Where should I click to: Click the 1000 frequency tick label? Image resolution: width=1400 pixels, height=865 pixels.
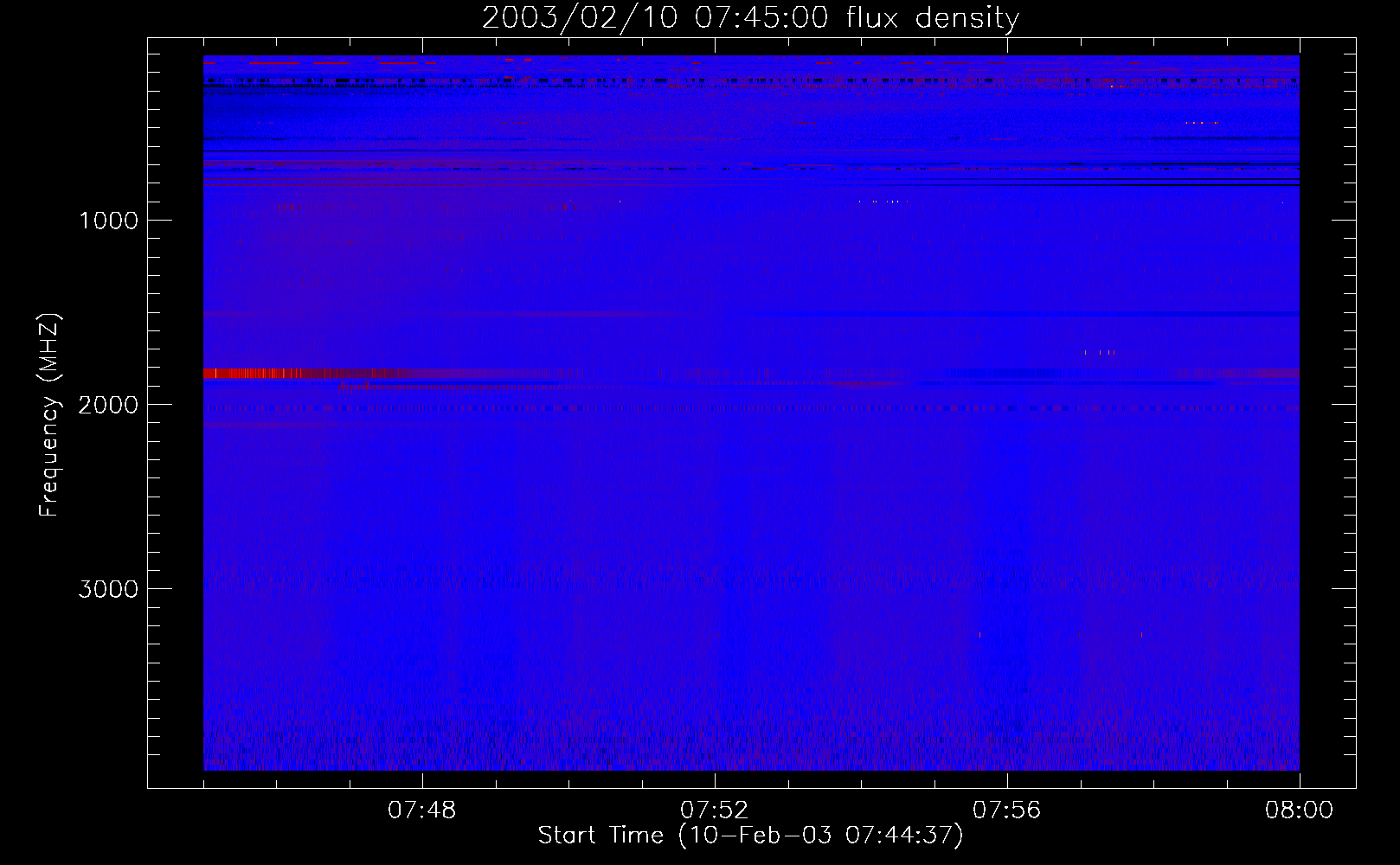point(108,221)
